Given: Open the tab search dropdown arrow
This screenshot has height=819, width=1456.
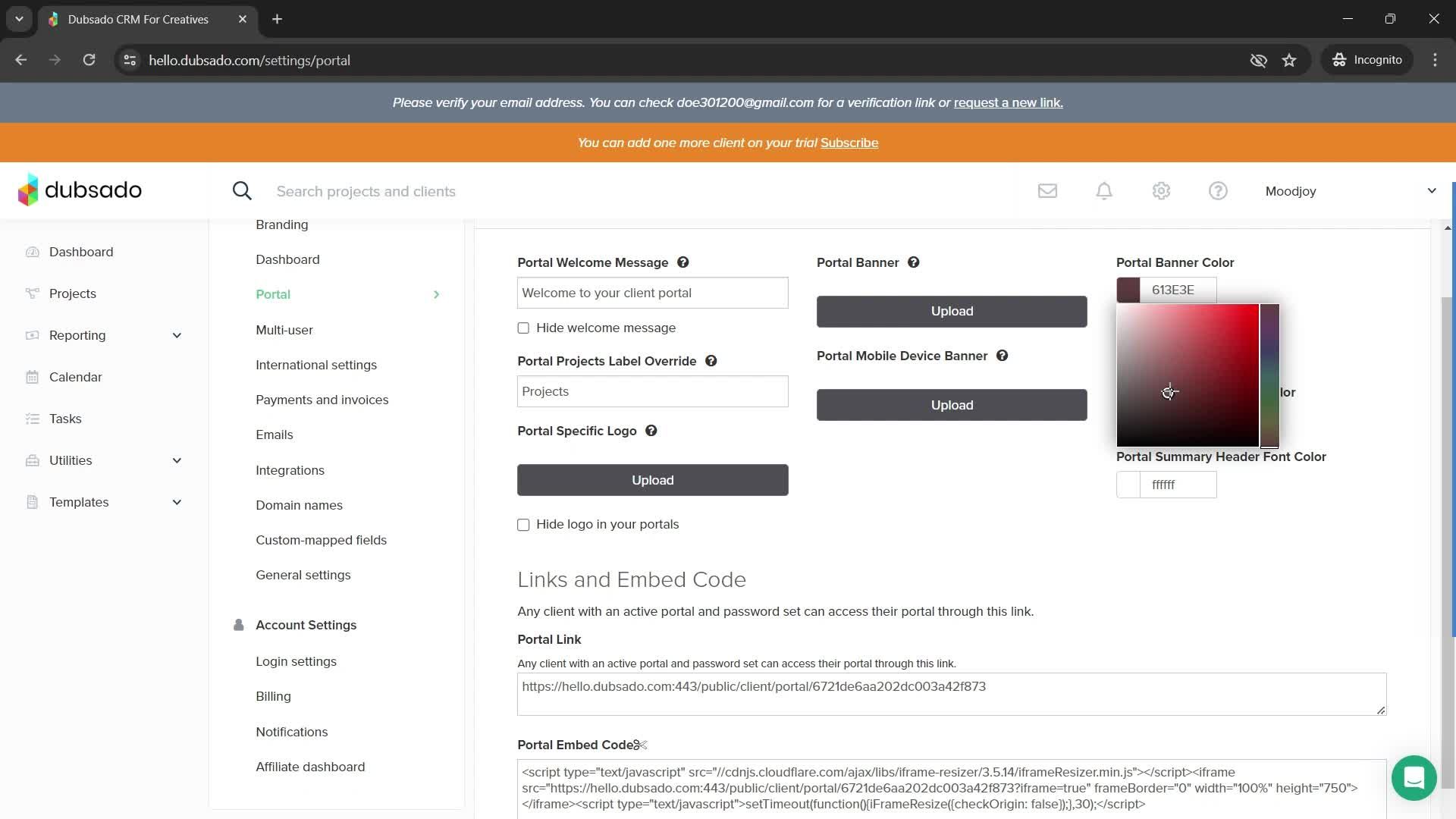Looking at the screenshot, I should (19, 19).
